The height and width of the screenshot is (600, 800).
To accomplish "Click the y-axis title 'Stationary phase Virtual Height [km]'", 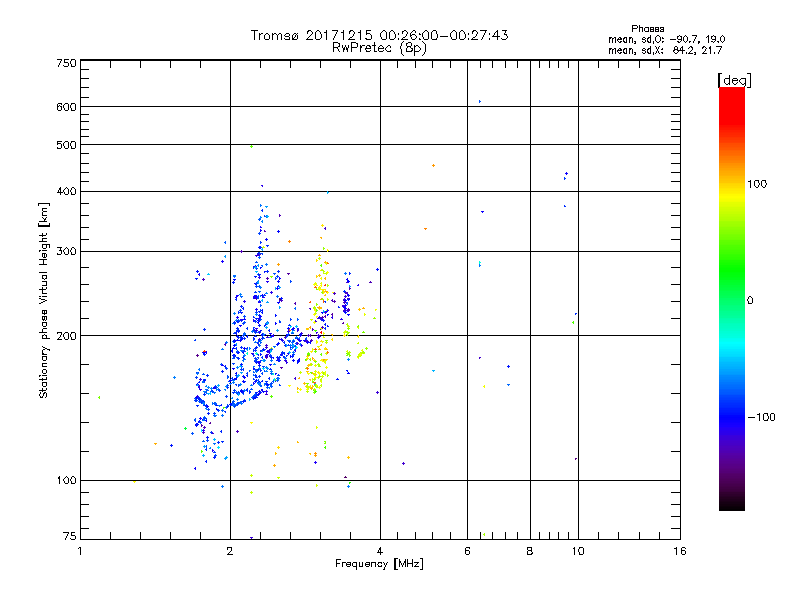I will click(44, 301).
